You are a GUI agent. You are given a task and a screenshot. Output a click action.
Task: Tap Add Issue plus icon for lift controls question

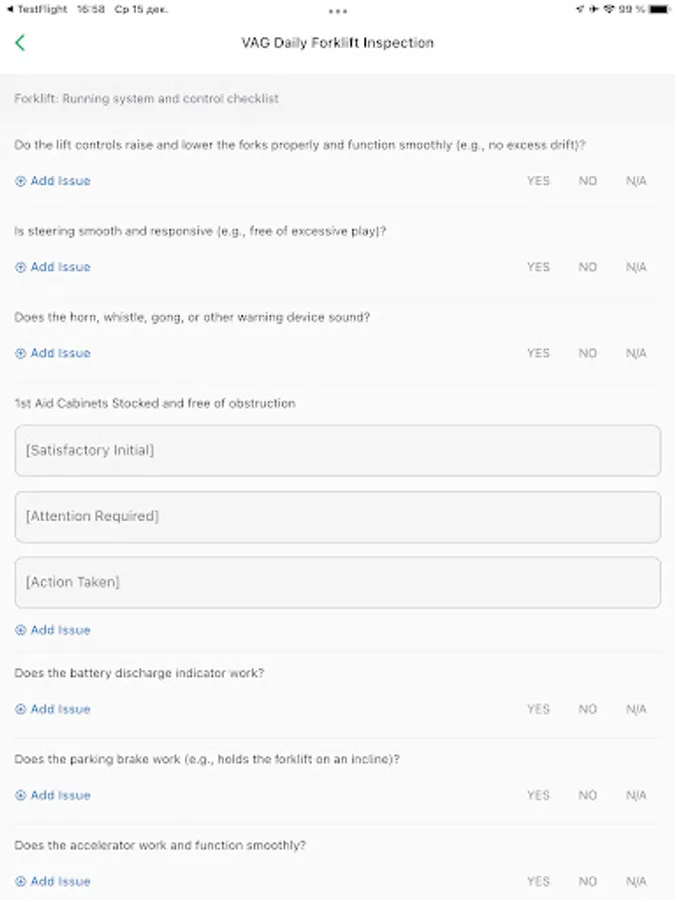22,181
